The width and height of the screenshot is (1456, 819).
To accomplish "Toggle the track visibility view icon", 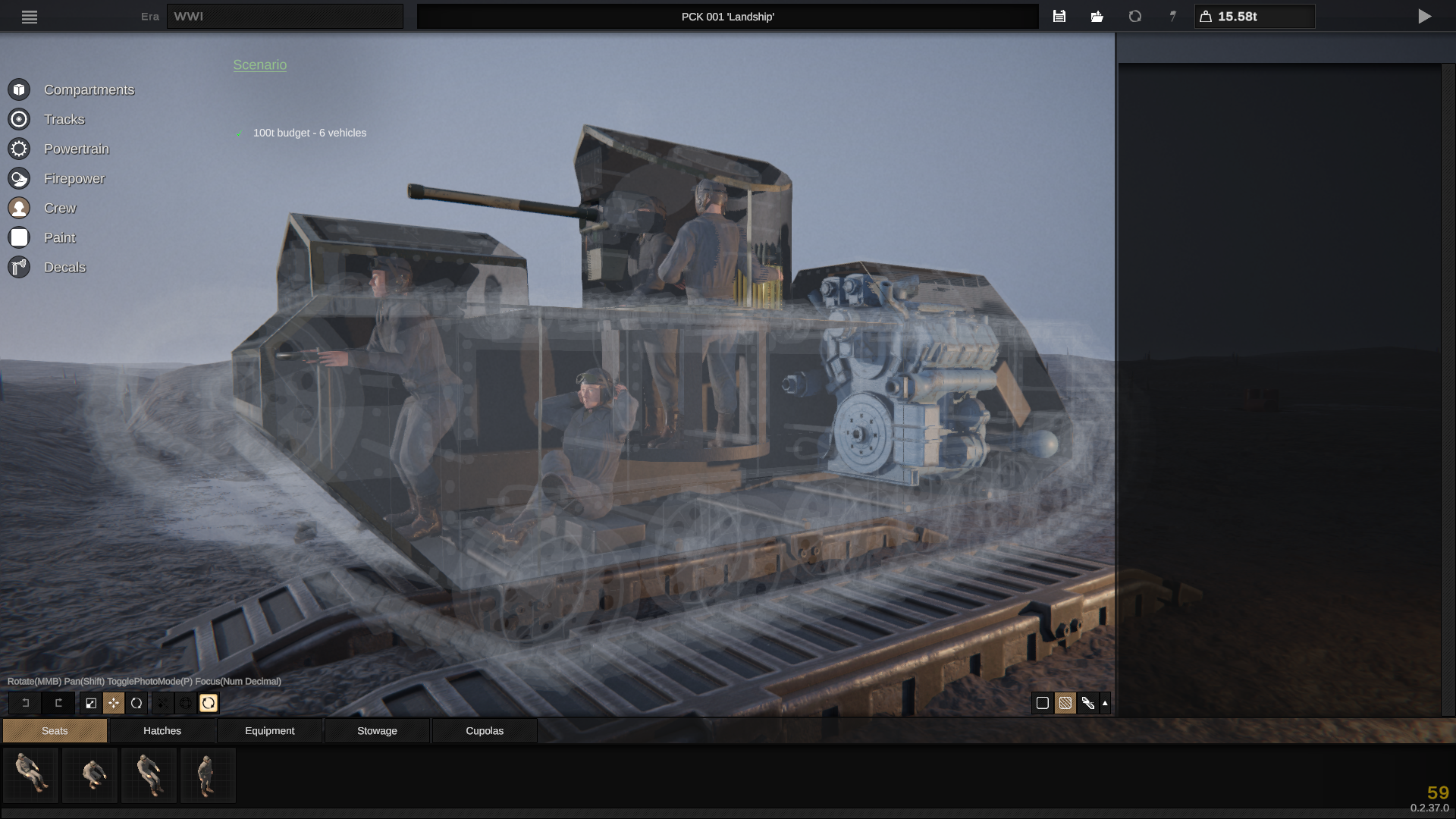I will pyautogui.click(x=1088, y=703).
